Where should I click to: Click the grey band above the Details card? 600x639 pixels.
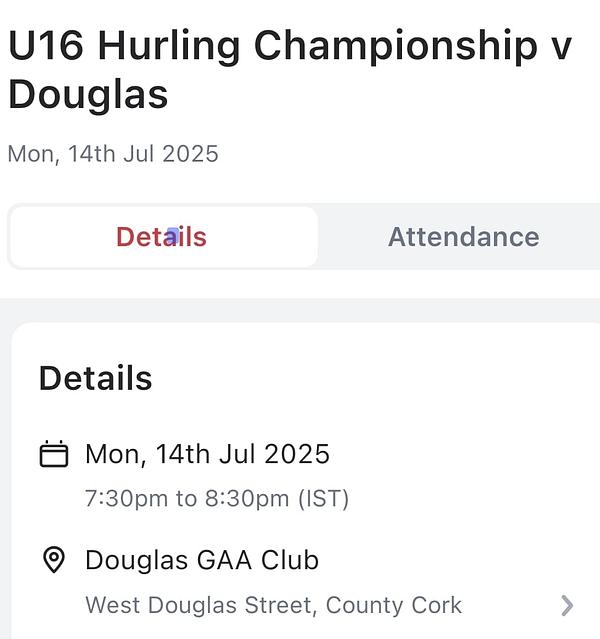click(x=300, y=310)
